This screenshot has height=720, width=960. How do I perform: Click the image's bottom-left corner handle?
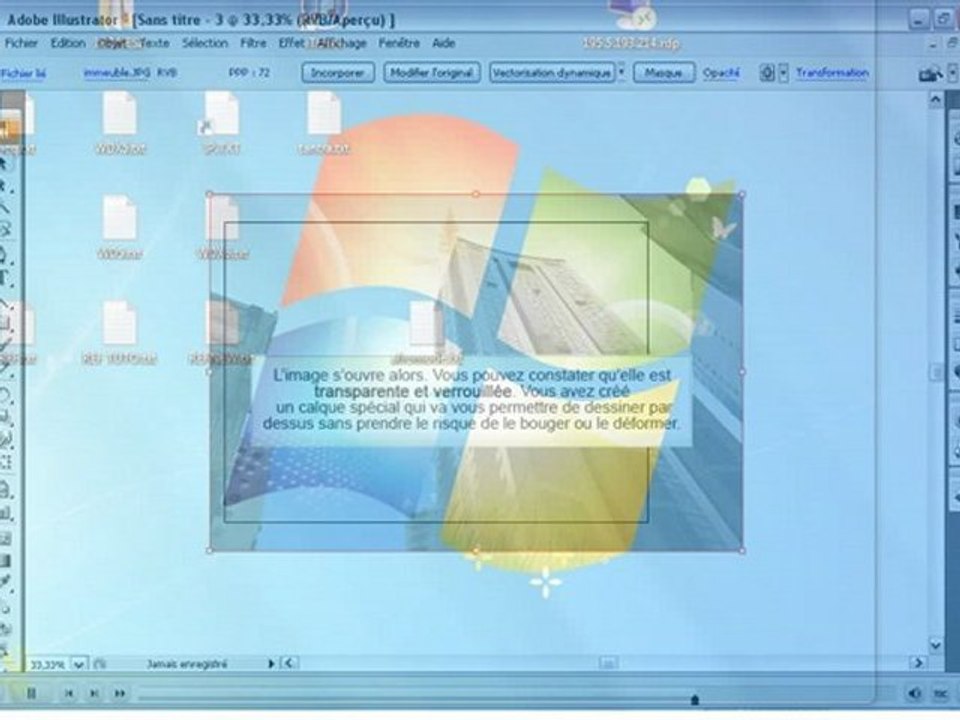click(210, 550)
